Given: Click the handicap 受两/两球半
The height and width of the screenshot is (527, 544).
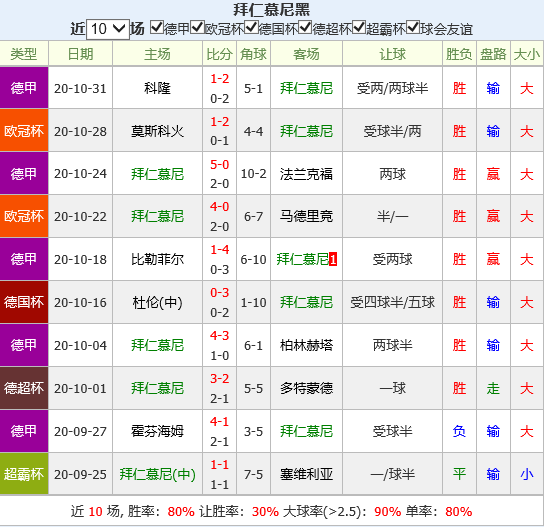Looking at the screenshot, I should 392,88.
